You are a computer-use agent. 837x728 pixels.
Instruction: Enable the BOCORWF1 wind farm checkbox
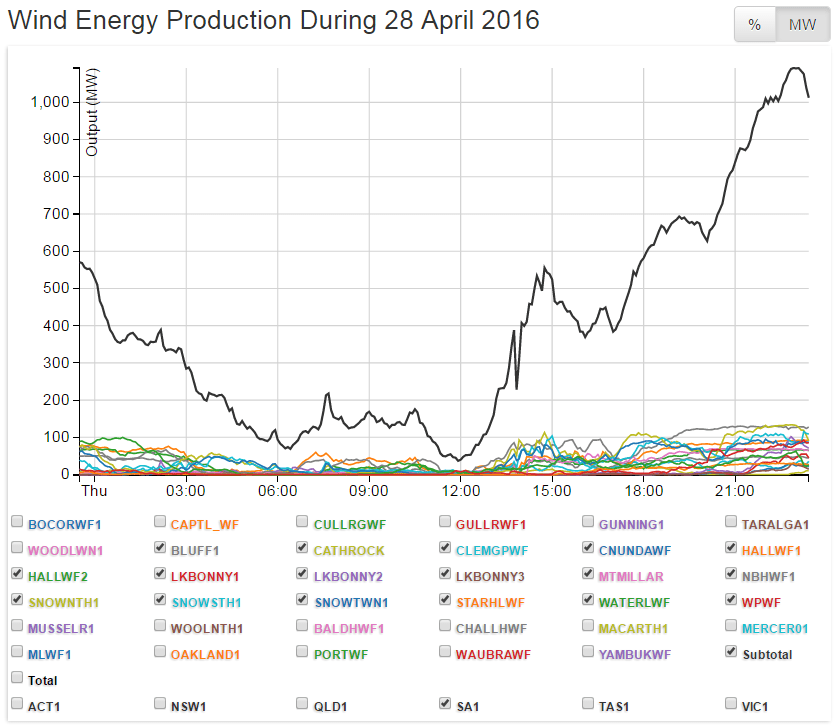pyautogui.click(x=17, y=522)
